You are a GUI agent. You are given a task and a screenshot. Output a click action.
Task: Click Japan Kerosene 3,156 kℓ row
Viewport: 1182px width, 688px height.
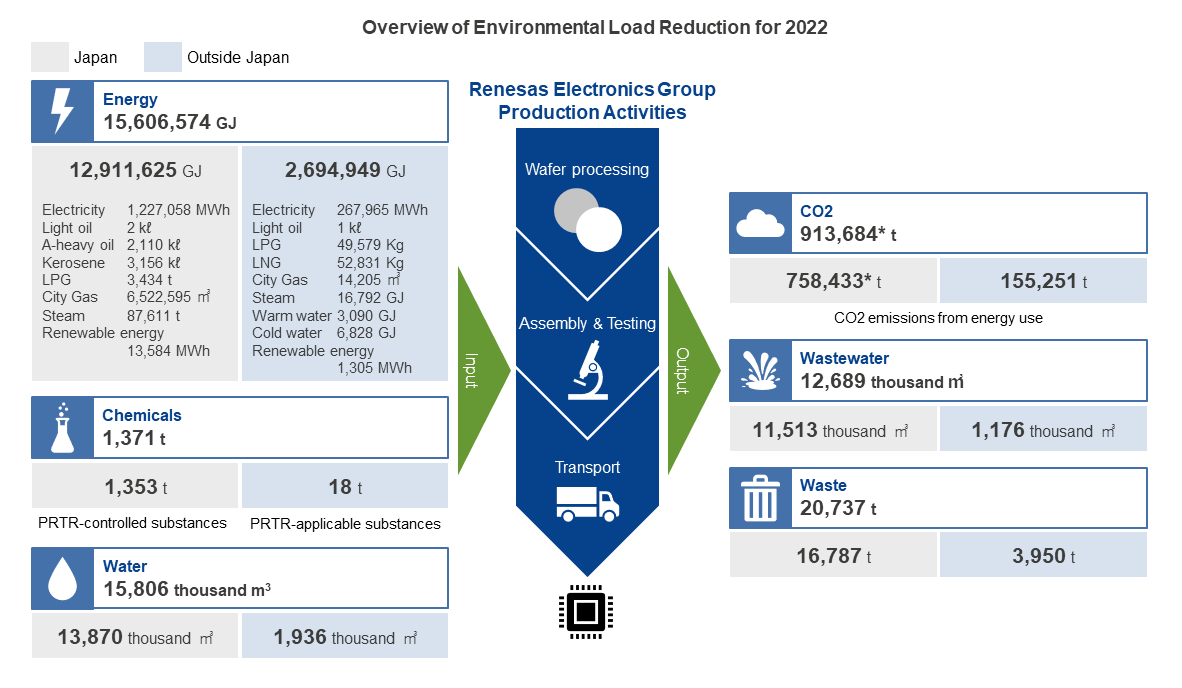pos(112,263)
